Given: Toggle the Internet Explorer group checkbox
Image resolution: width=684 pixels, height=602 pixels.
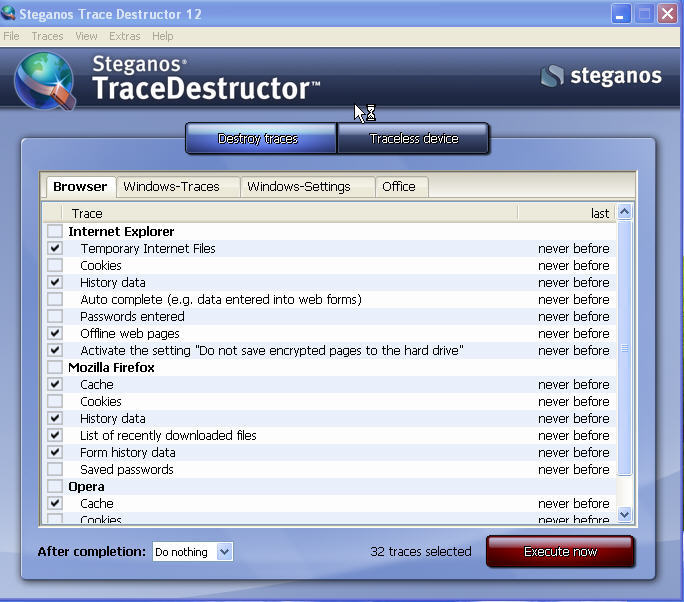Looking at the screenshot, I should pos(55,231).
